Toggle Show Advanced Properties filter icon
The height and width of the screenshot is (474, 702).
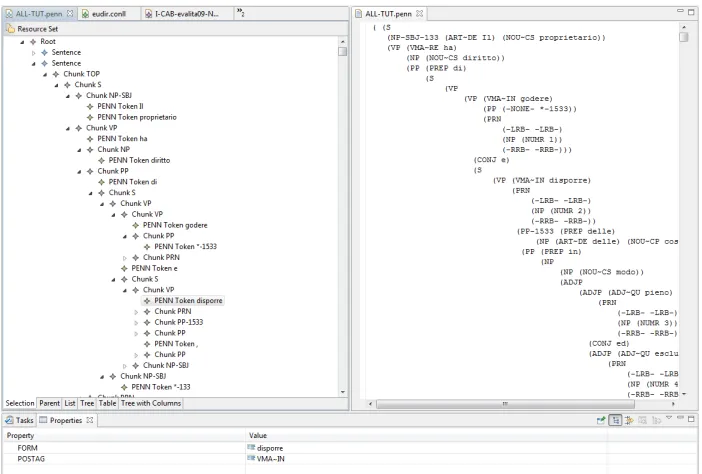629,420
